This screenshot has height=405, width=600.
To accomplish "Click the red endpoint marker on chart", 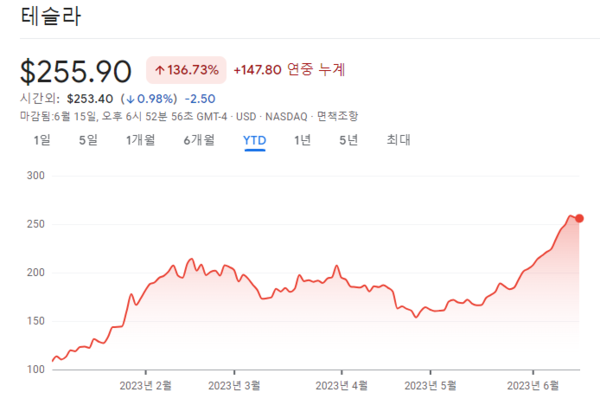I will [579, 219].
